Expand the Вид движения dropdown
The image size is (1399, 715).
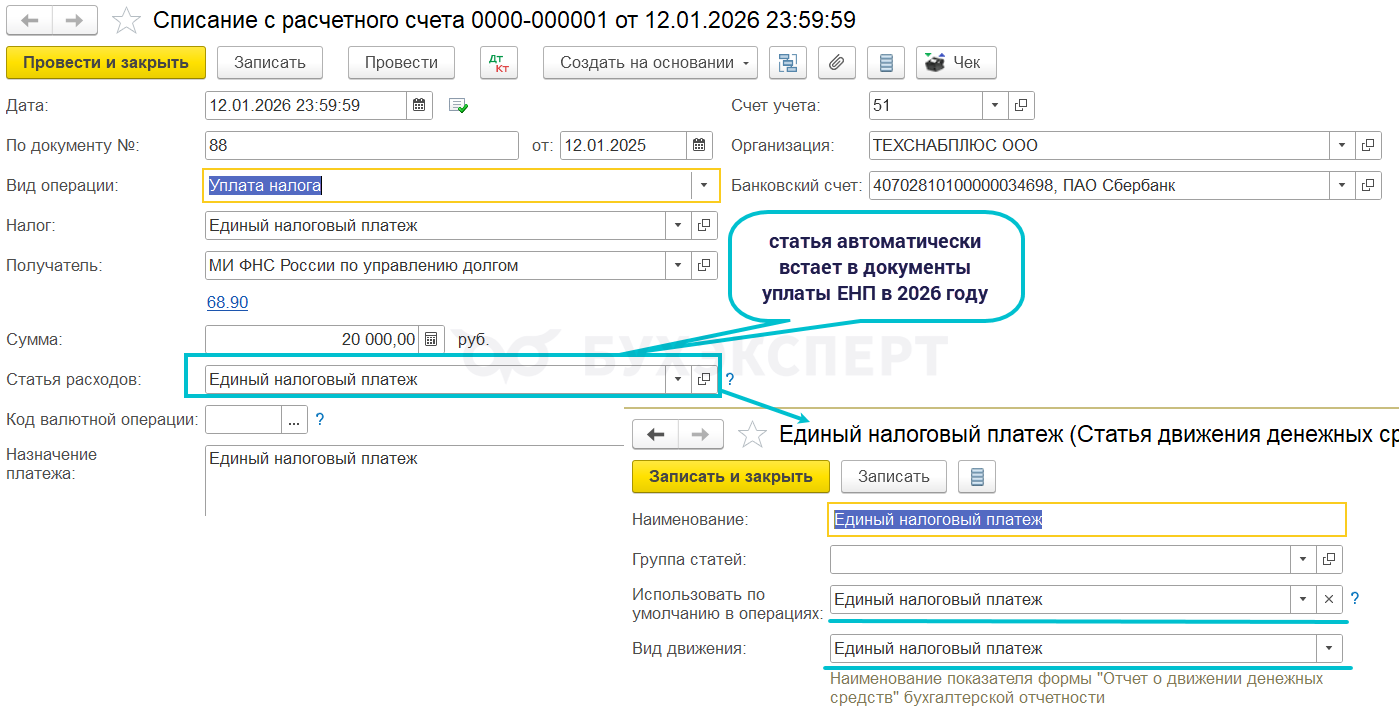tap(1329, 649)
